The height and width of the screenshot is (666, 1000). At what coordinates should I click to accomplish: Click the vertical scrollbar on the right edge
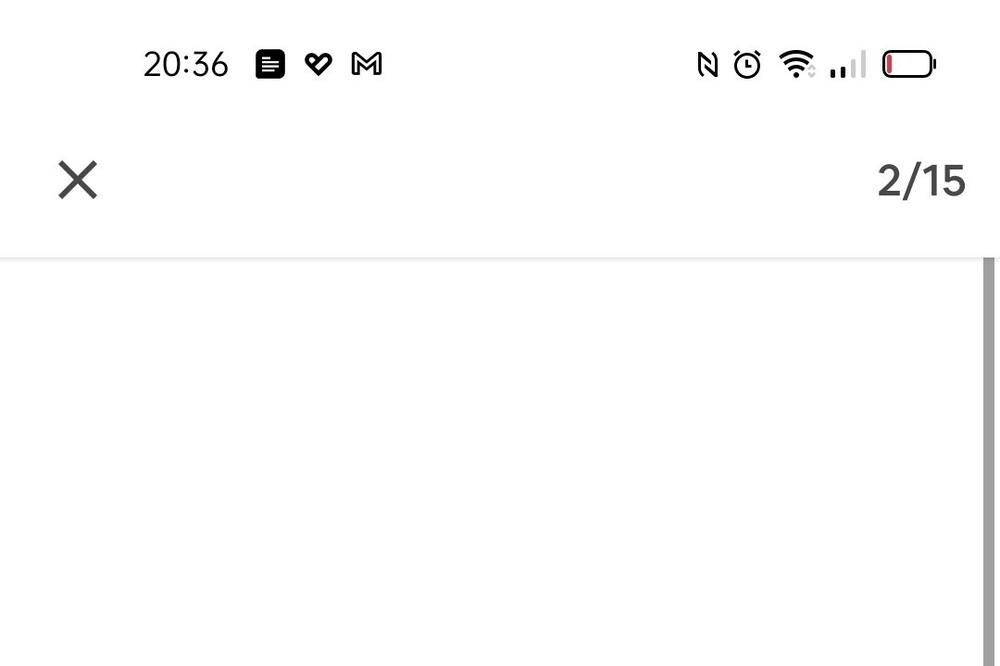coord(989,460)
